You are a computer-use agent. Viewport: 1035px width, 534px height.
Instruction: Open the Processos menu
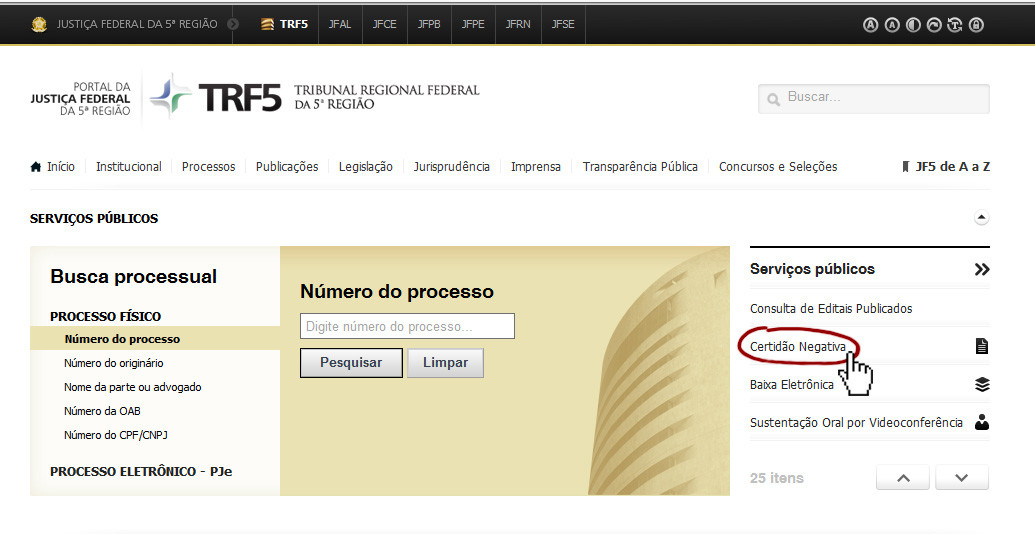[209, 166]
